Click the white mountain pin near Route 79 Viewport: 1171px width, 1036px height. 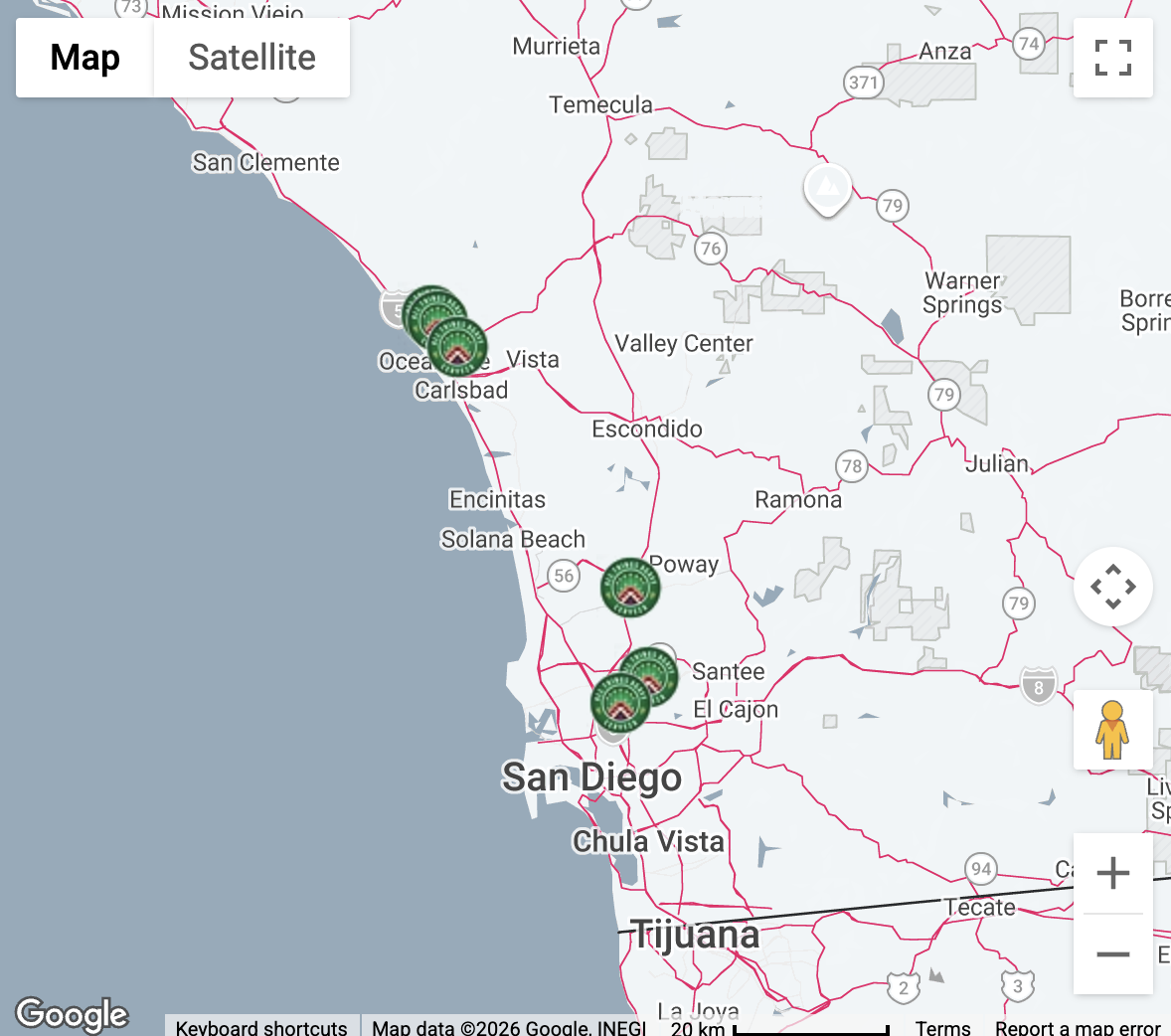click(x=827, y=187)
